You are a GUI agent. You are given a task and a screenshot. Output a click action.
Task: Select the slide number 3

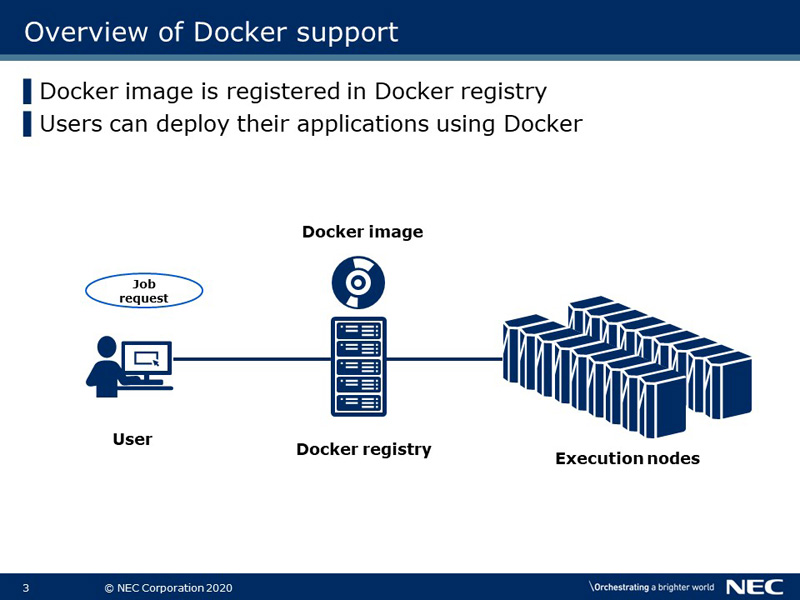click(26, 588)
